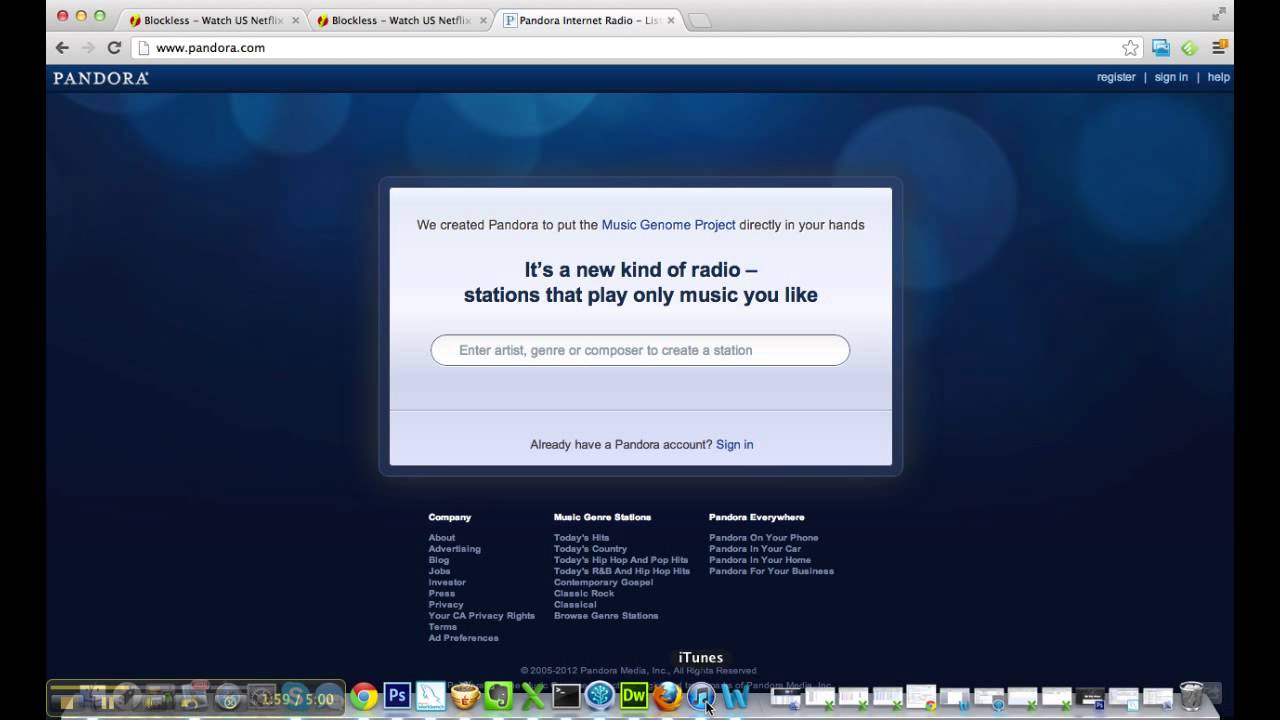Open a new tab

click(x=700, y=21)
